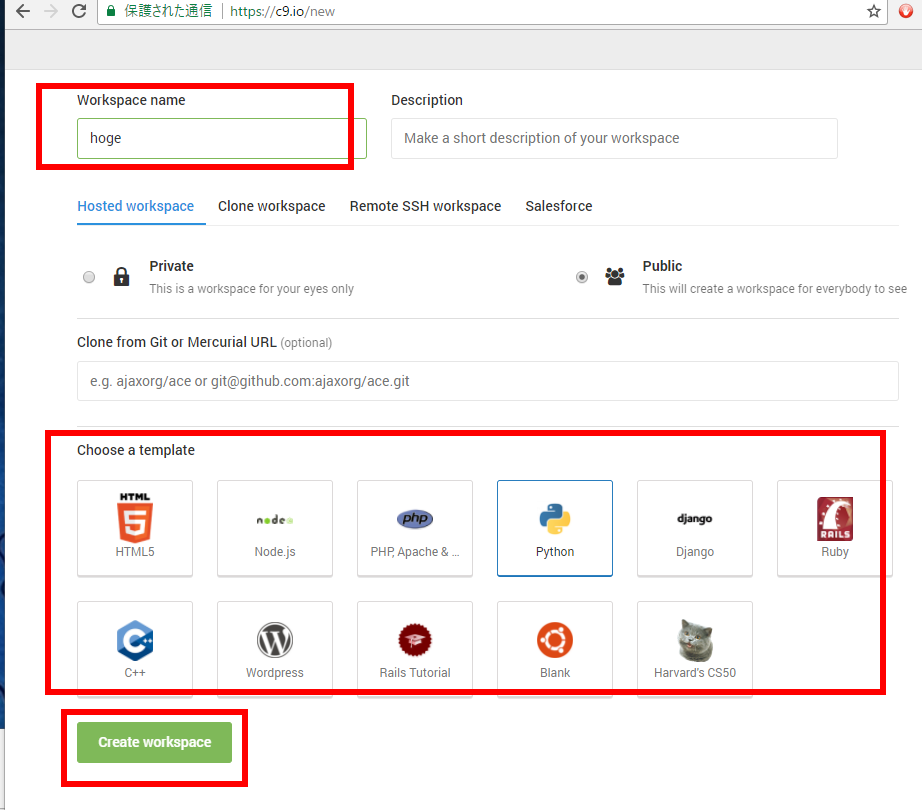922x810 pixels.
Task: Select the Harvard's CS50 template
Action: point(694,649)
